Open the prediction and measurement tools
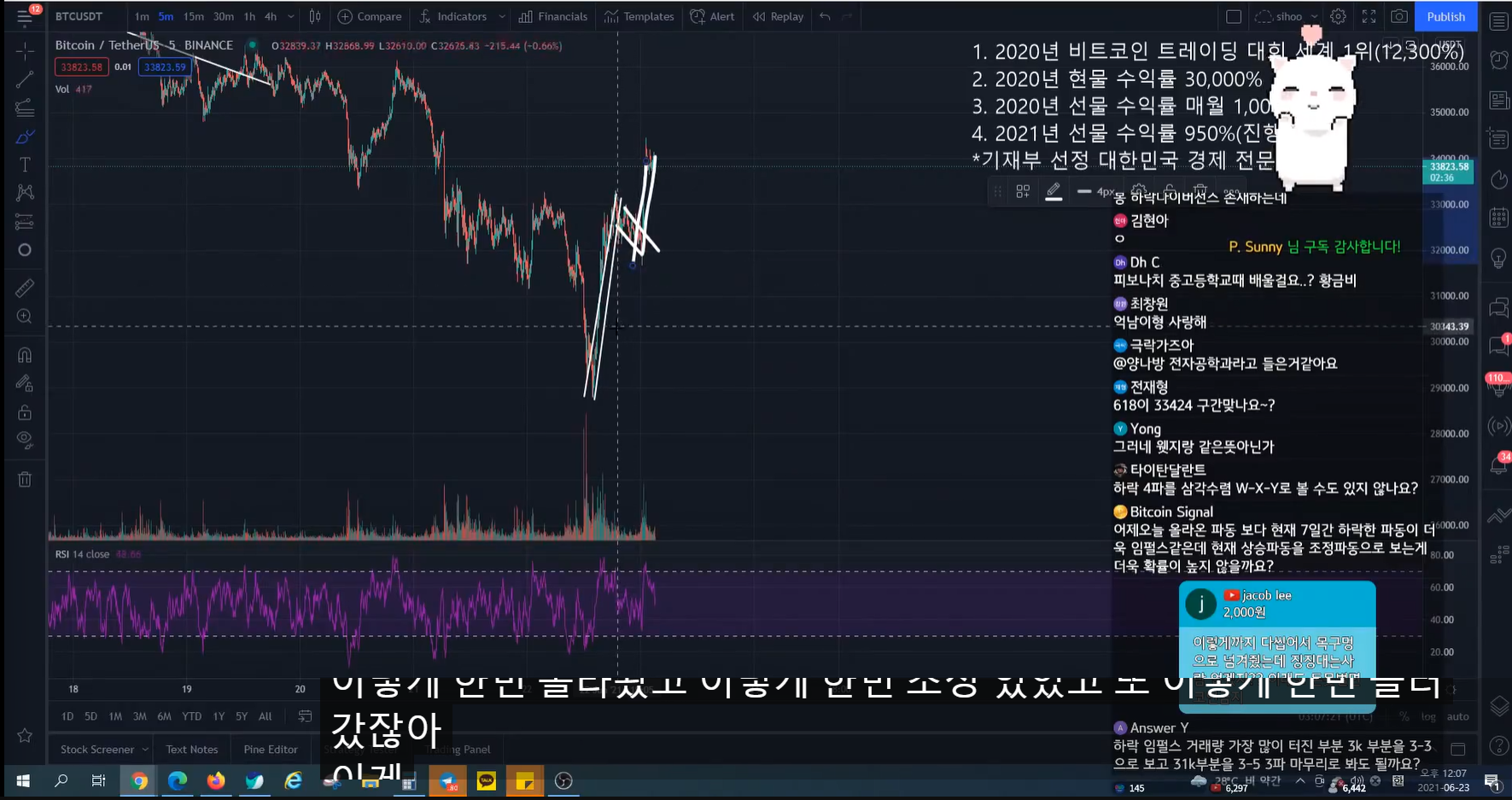This screenshot has height=800, width=1512. (x=25, y=222)
